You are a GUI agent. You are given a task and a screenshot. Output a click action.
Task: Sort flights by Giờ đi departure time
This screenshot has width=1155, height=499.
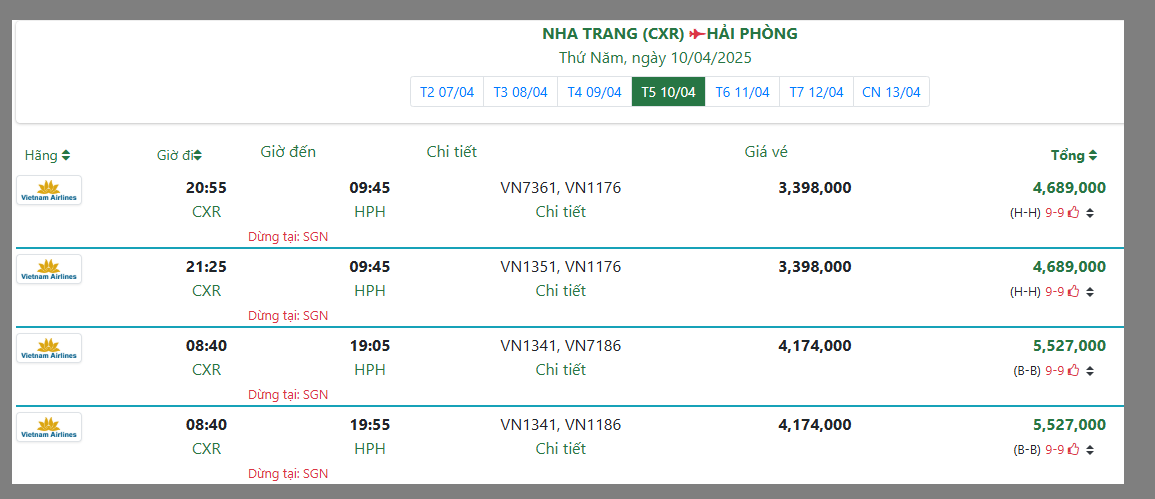[179, 155]
